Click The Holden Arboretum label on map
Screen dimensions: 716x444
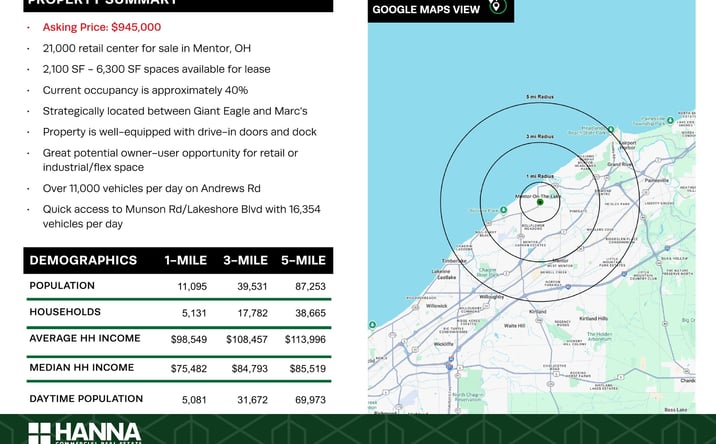pyautogui.click(x=599, y=337)
